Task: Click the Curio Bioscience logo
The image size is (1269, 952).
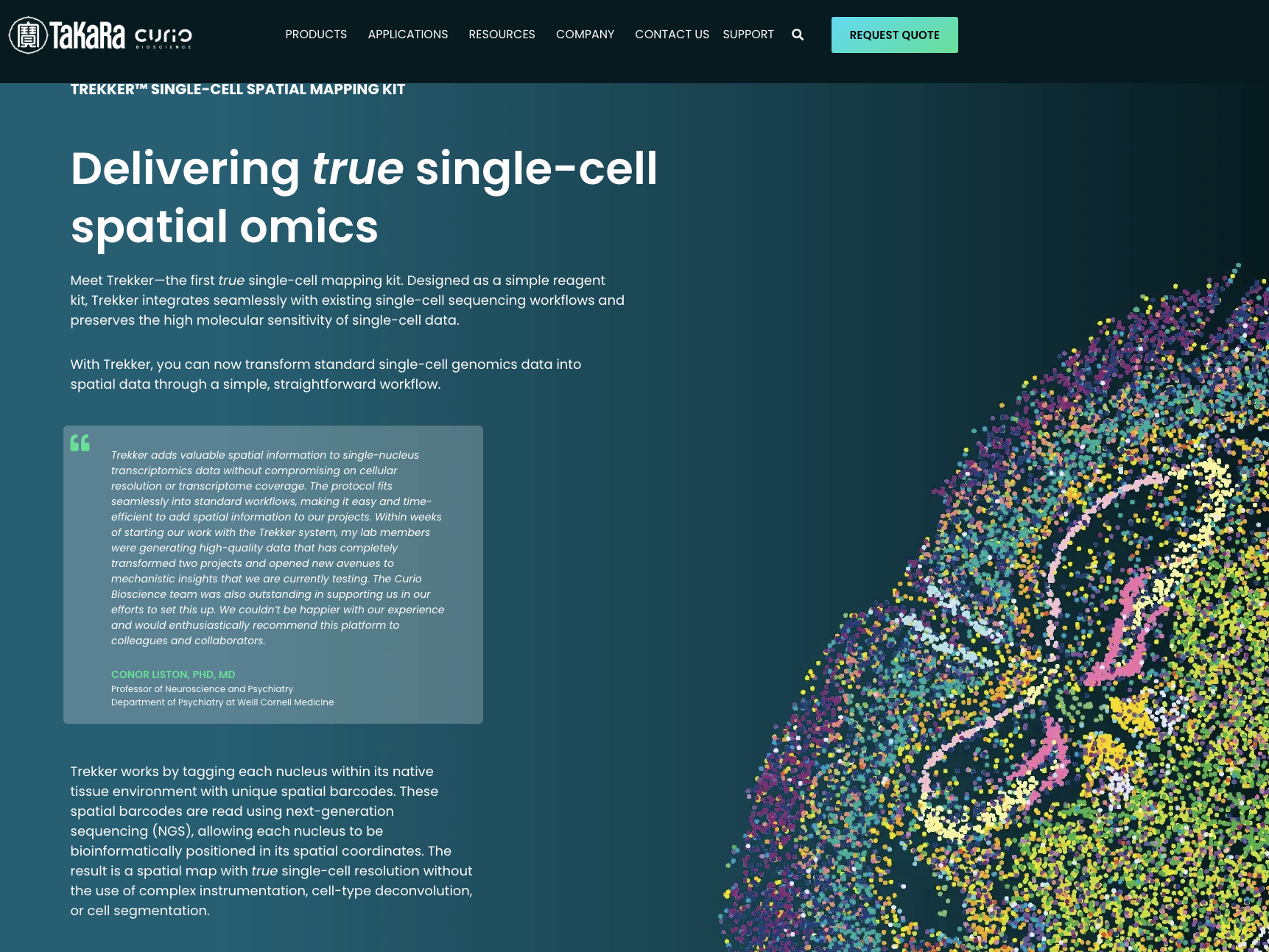Action: [164, 38]
